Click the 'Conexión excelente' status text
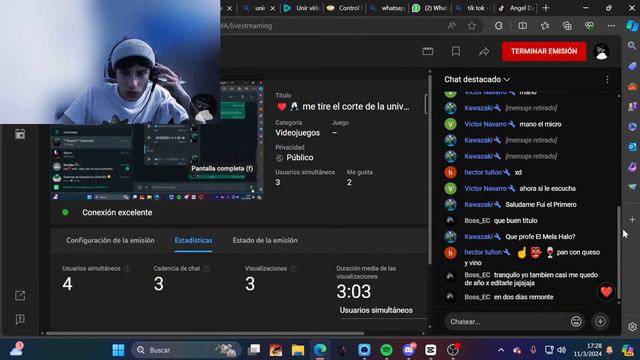The width and height of the screenshot is (640, 360). pos(117,212)
